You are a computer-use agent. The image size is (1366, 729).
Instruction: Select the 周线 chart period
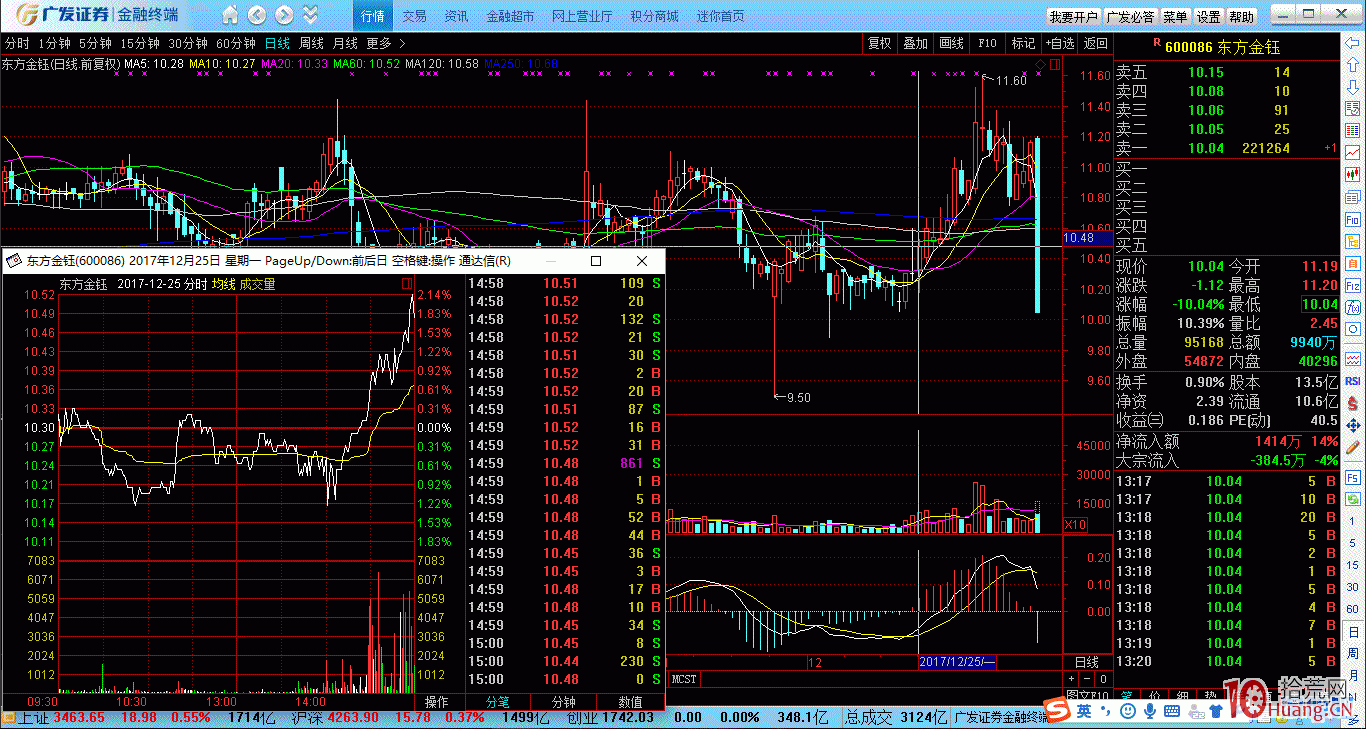coord(311,43)
